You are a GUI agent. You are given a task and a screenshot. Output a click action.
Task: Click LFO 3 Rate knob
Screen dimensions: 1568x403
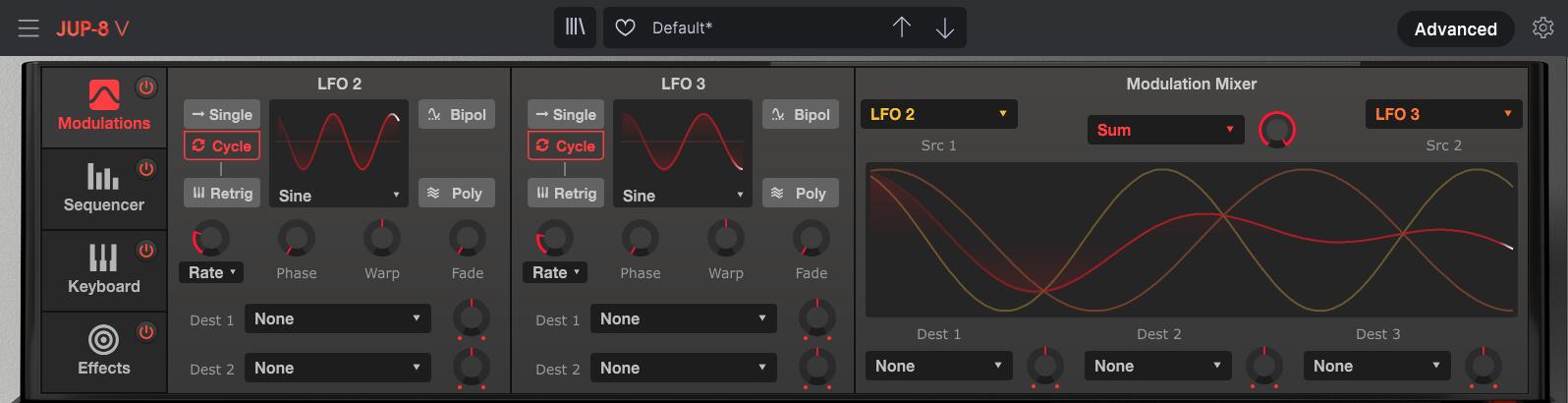pos(554,238)
